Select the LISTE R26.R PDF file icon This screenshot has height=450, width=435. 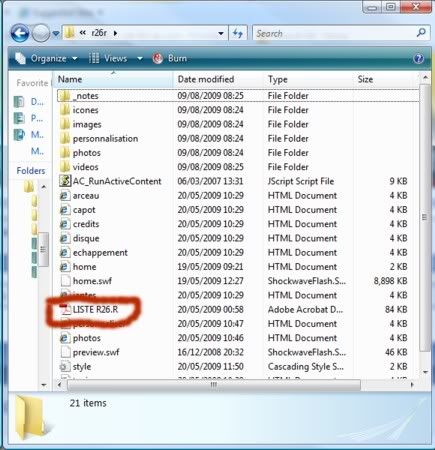(65, 310)
